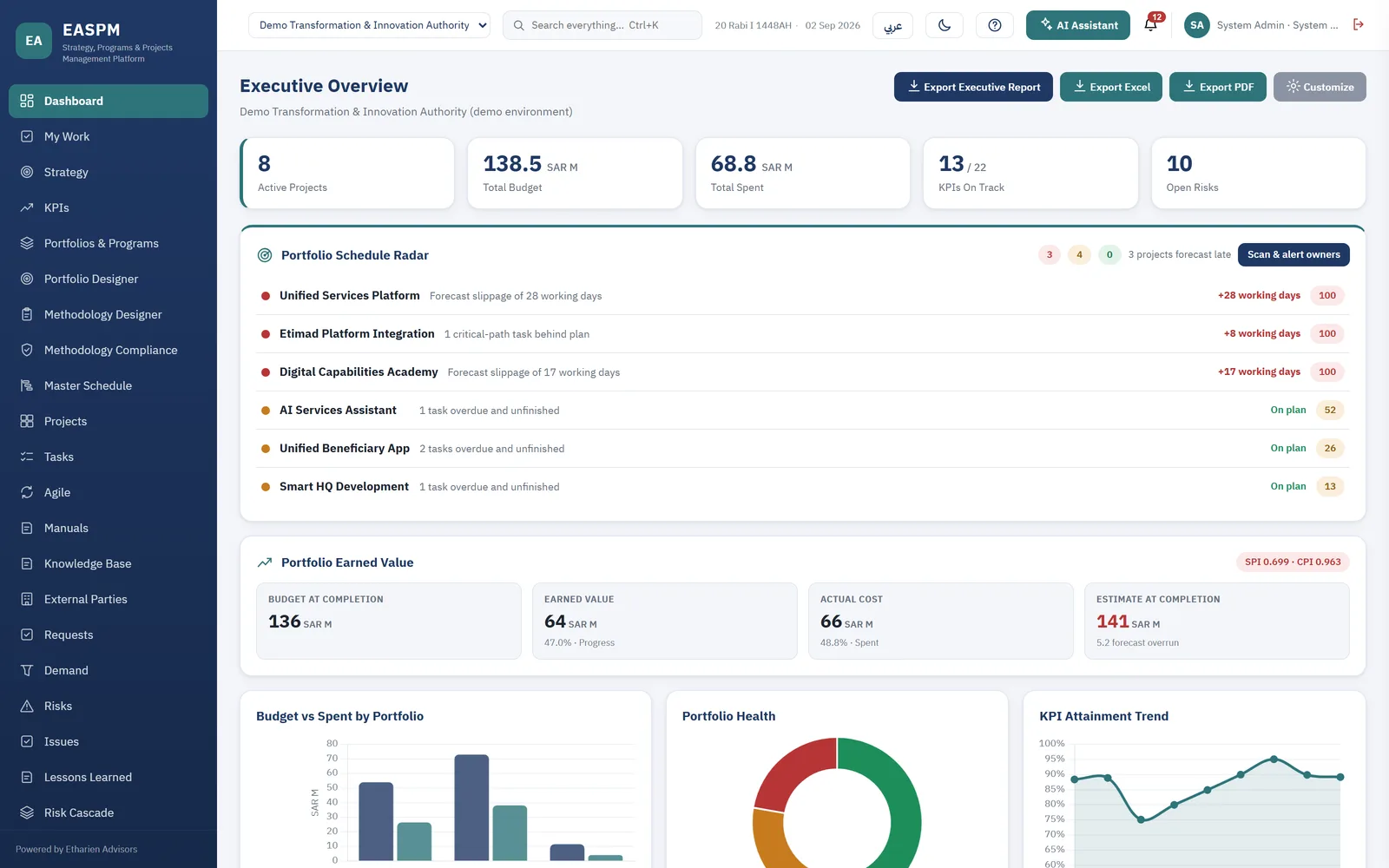This screenshot has height=868, width=1389.
Task: Click the Portfolios & Programs layers icon
Action: [x=27, y=243]
